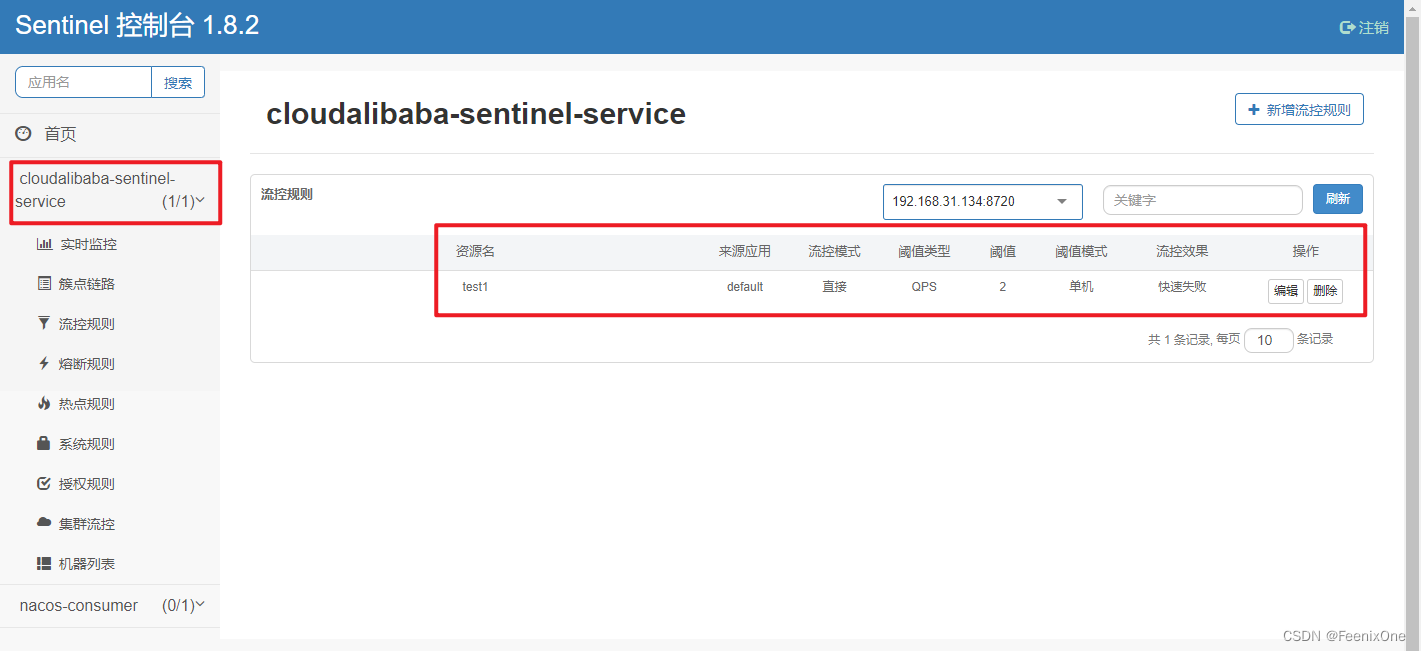Open the machine dropdown 192.168.31.134:8720
This screenshot has height=651, width=1421.
click(982, 201)
